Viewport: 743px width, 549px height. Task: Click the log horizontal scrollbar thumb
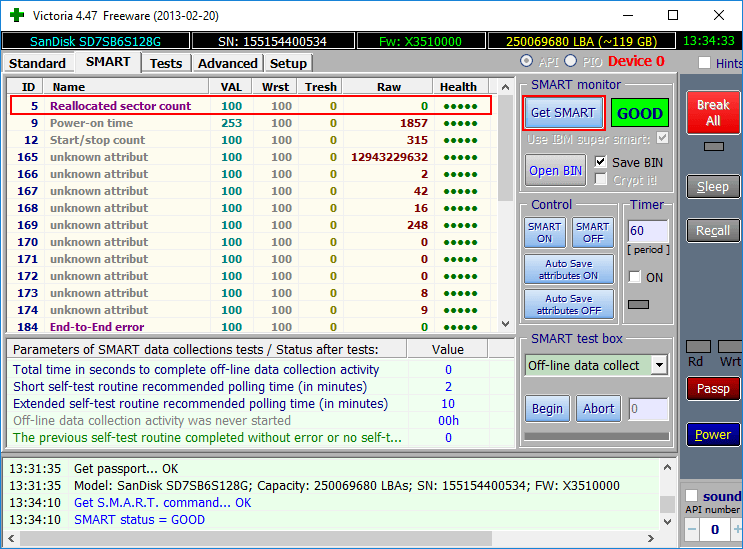point(256,539)
